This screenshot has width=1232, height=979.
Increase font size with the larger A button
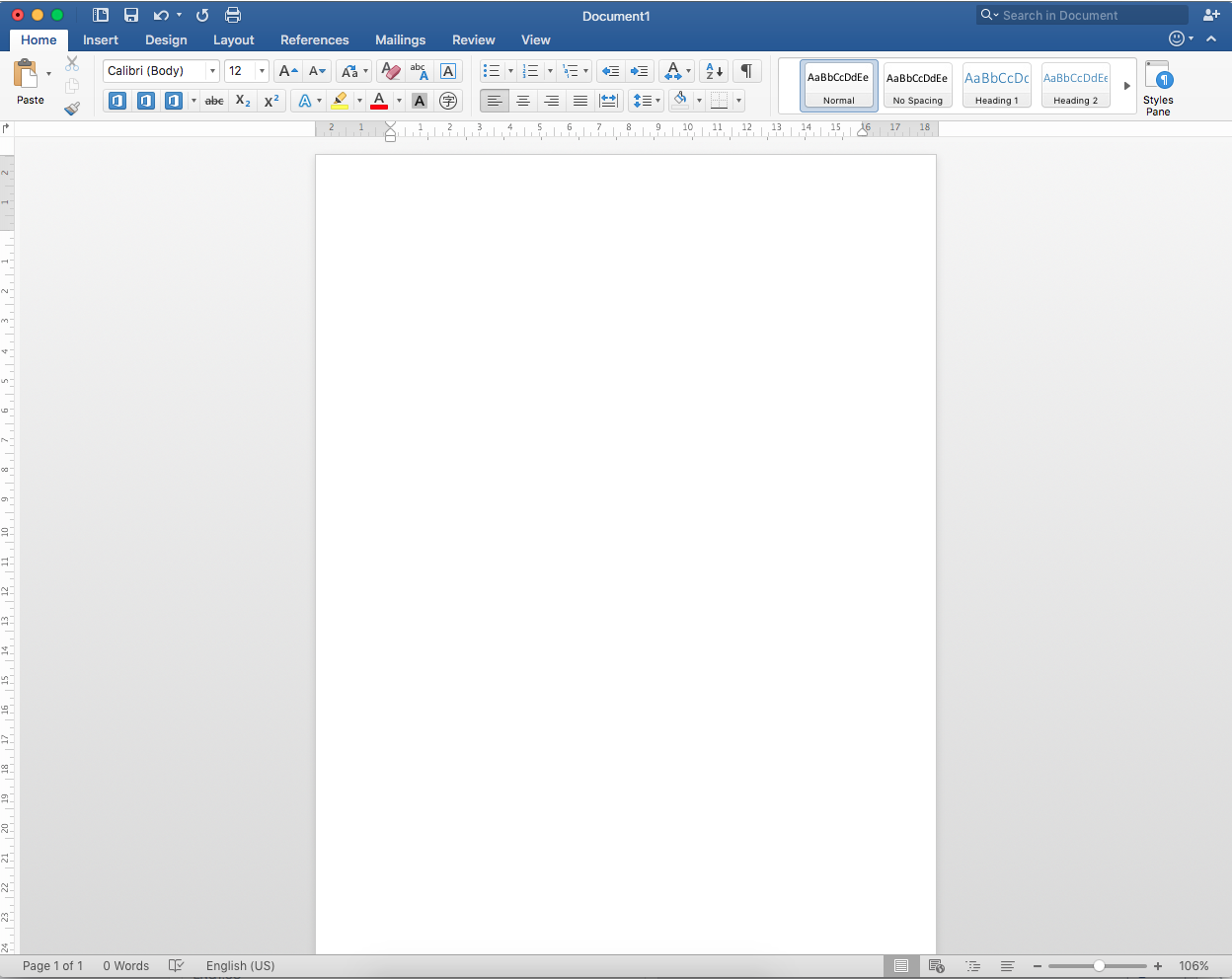[x=287, y=71]
